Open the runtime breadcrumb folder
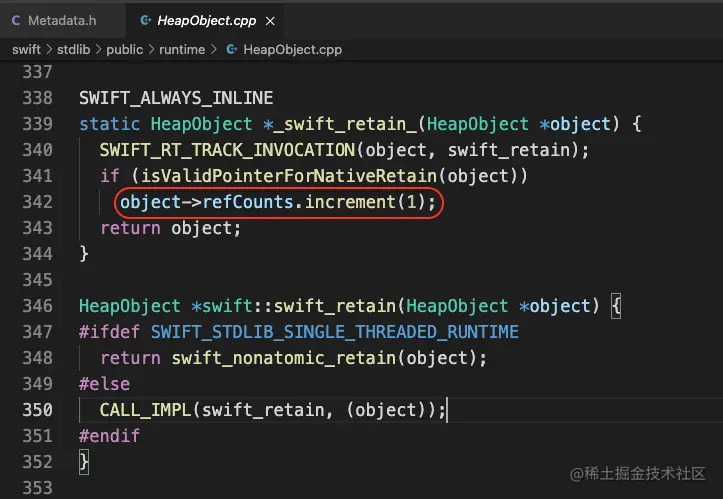Screen dimensions: 723x499 182,49
